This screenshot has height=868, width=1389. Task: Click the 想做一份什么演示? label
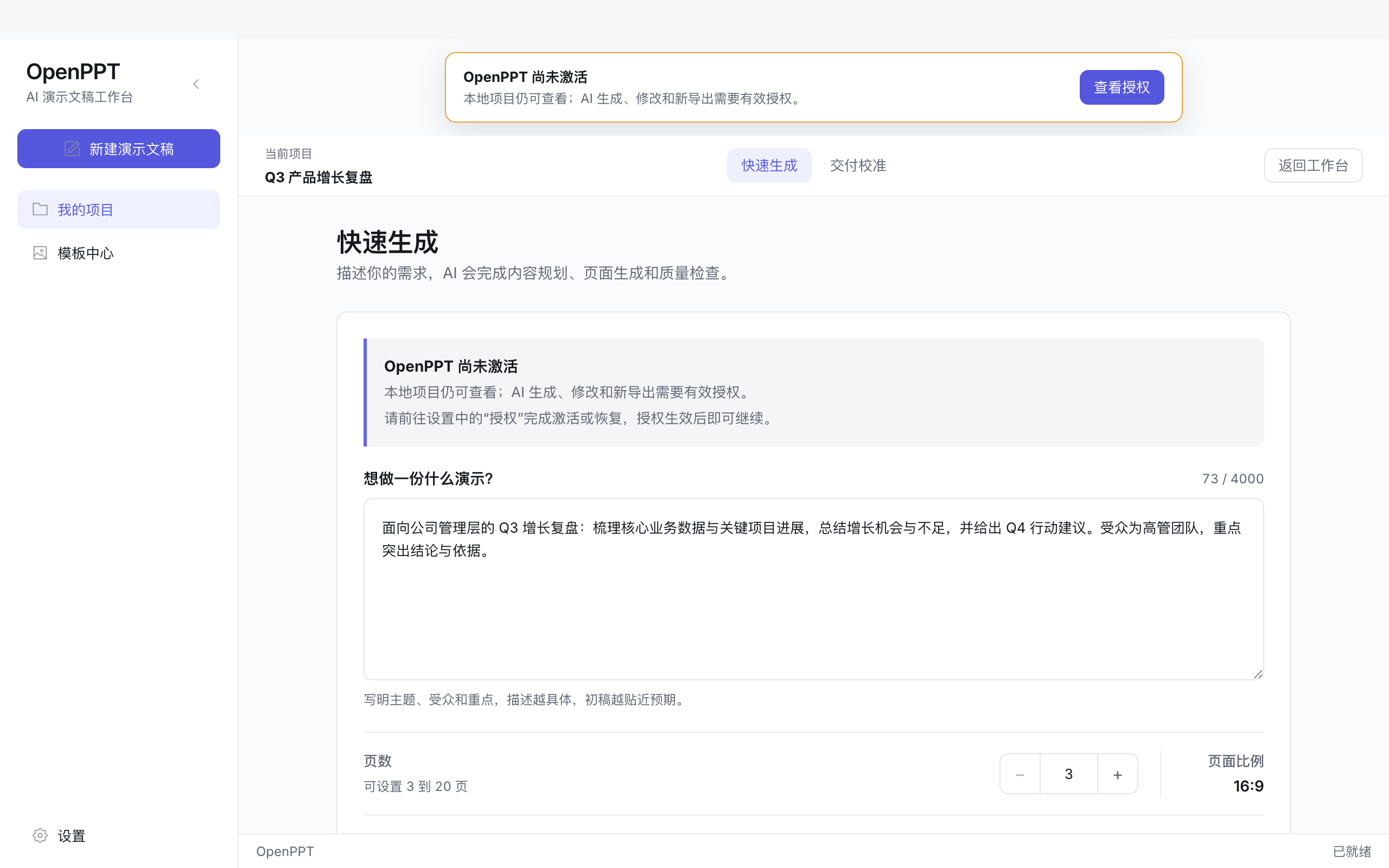tap(428, 479)
